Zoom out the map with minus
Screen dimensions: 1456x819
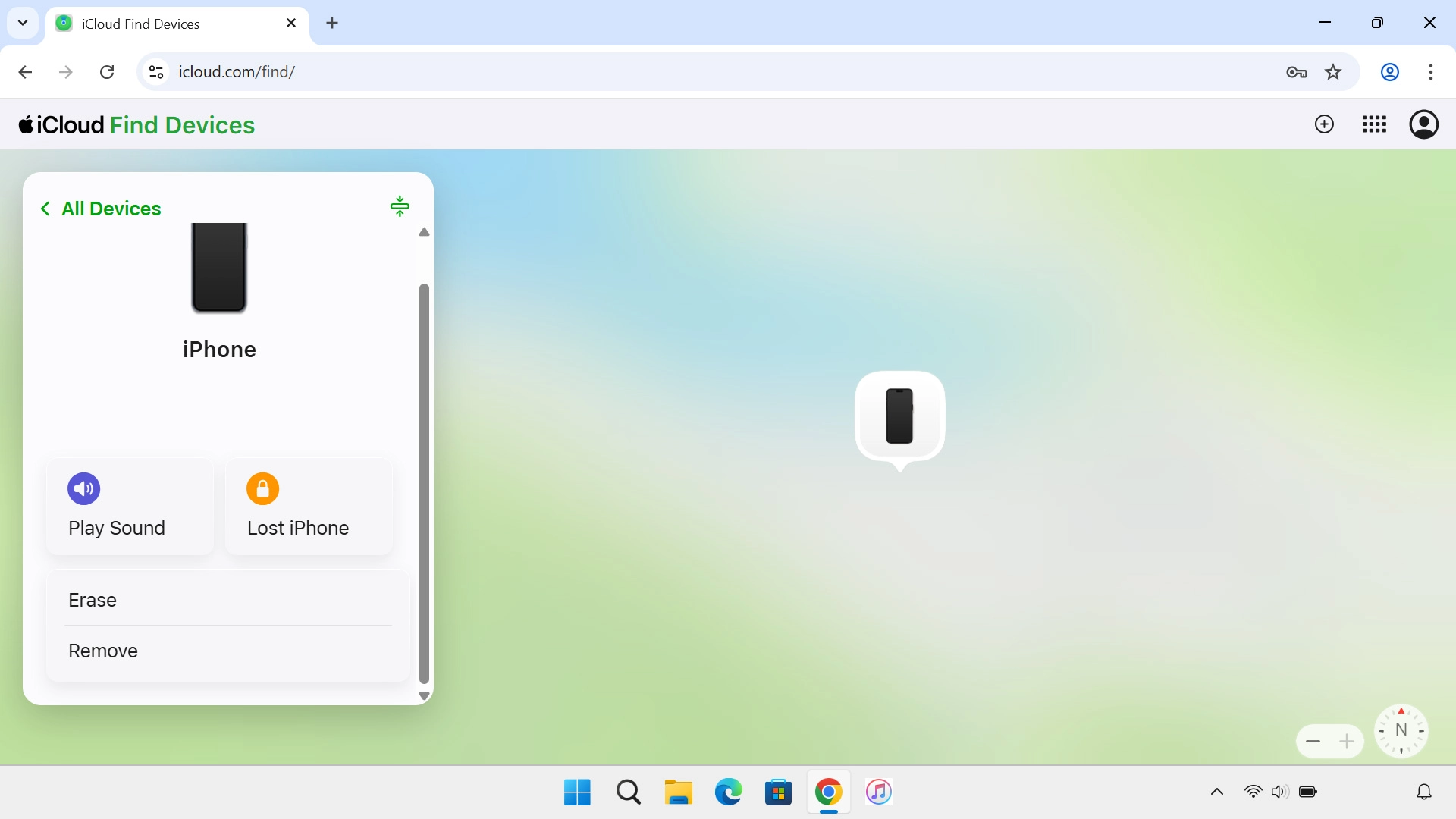click(1313, 742)
